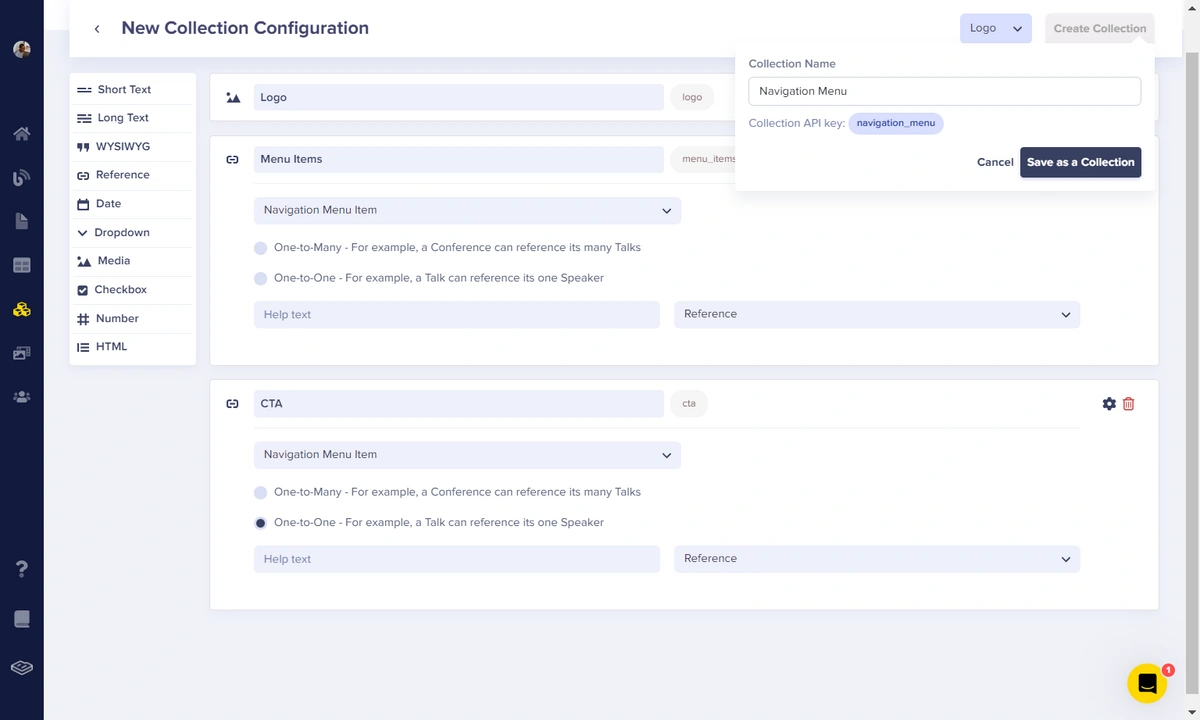Click CTA Help text input

click(x=456, y=559)
